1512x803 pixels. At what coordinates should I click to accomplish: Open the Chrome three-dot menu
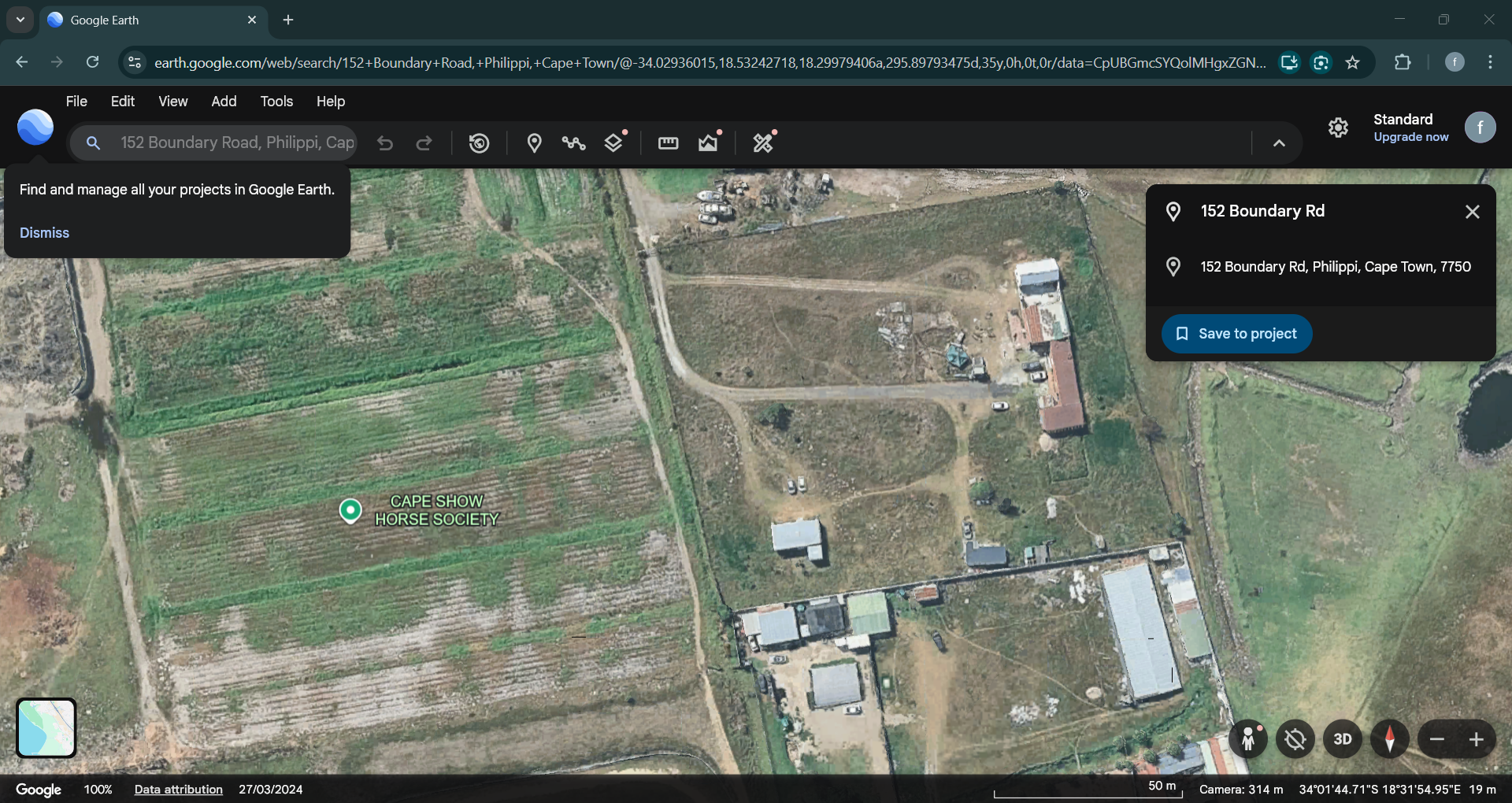1490,62
